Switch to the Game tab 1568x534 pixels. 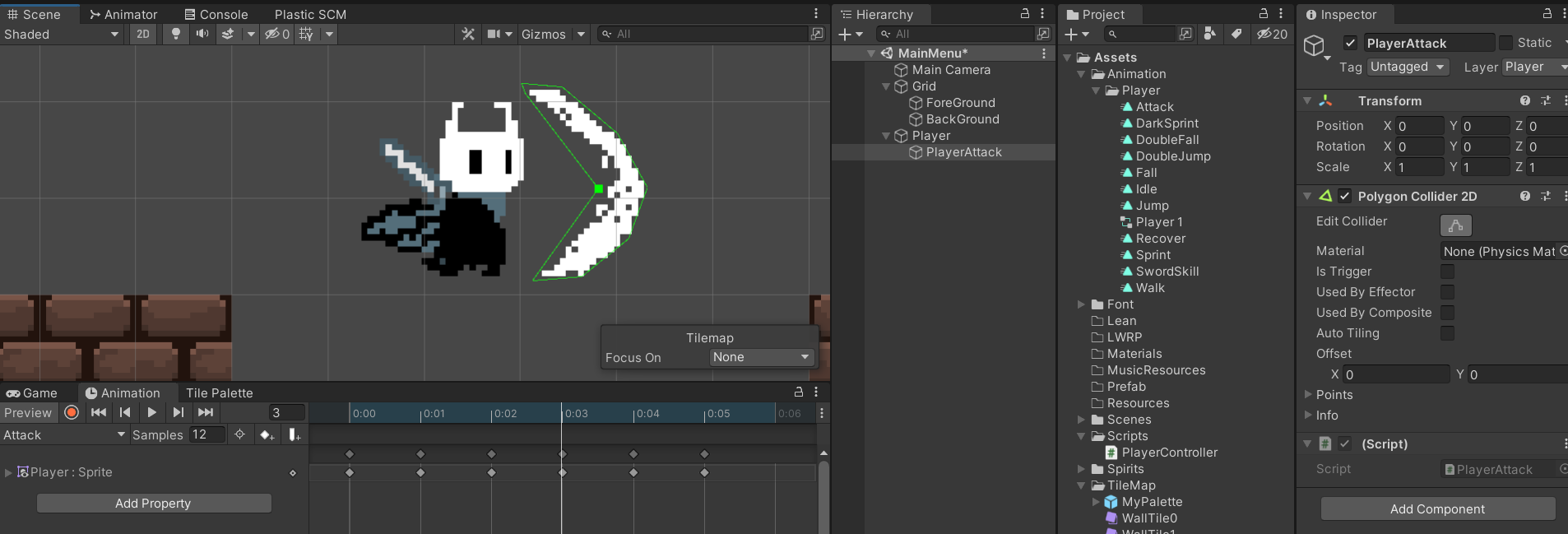32,393
